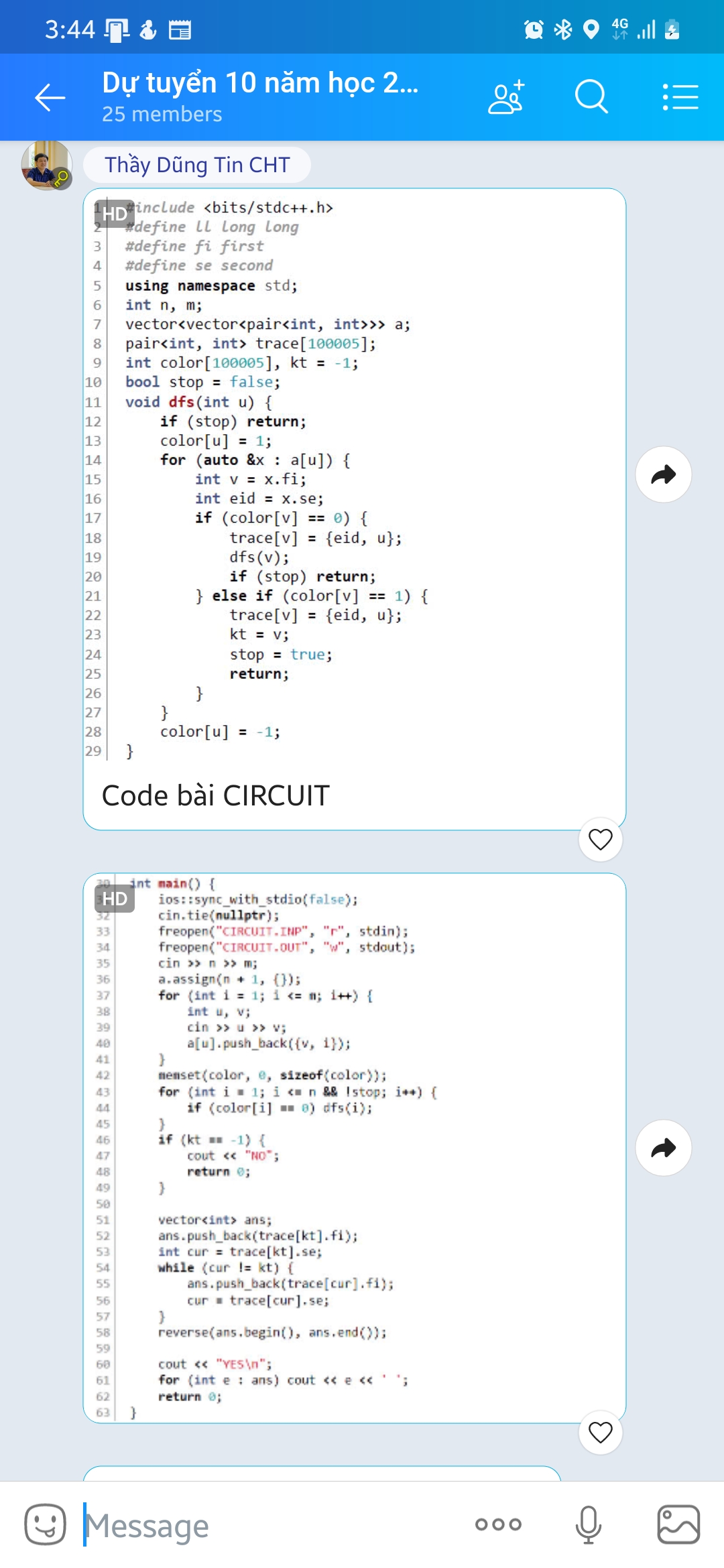Forward the Code bài CIRCUIT message
The width and height of the screenshot is (724, 1568).
tap(664, 474)
